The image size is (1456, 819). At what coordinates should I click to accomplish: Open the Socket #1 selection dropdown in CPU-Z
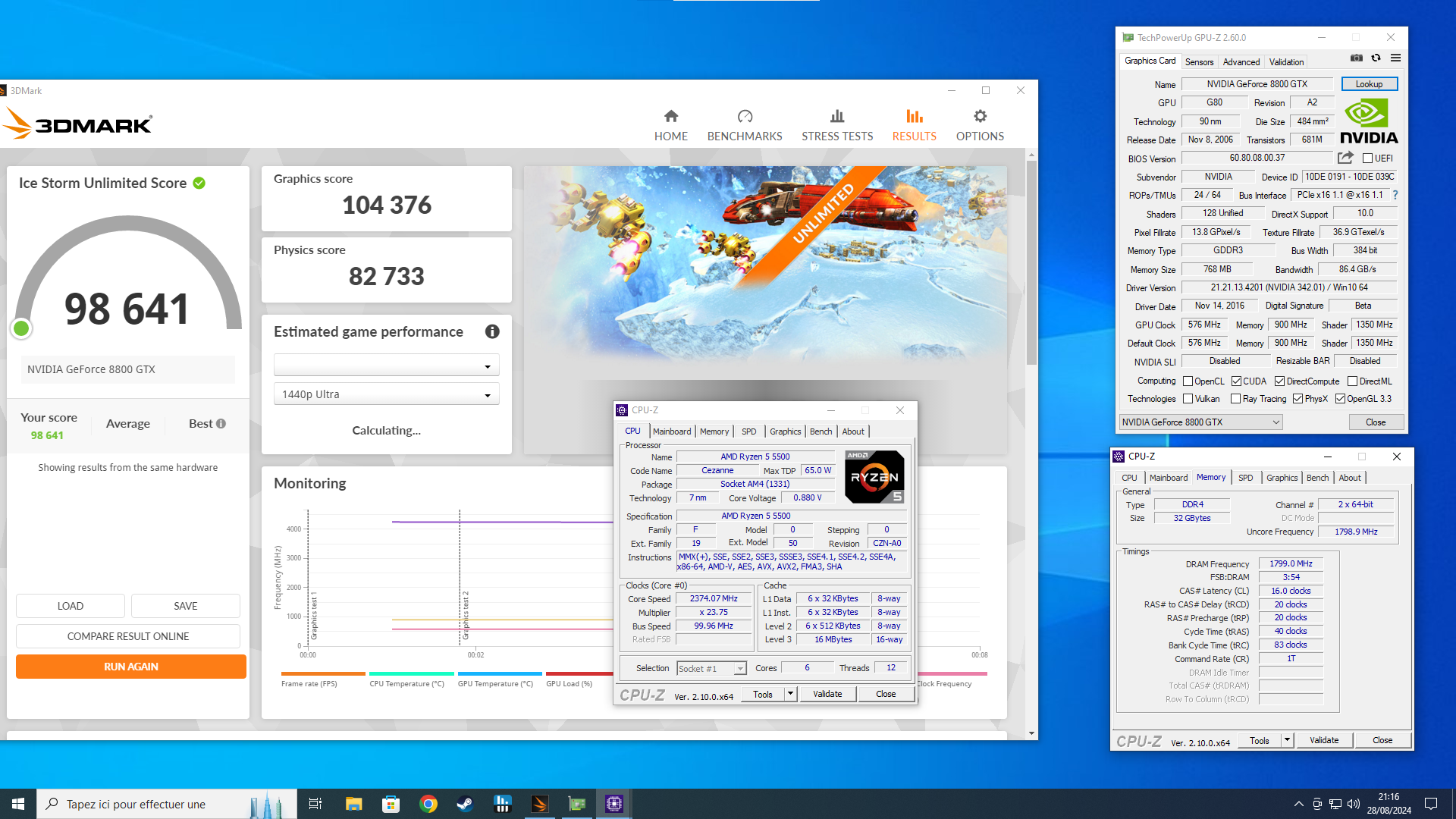point(711,668)
